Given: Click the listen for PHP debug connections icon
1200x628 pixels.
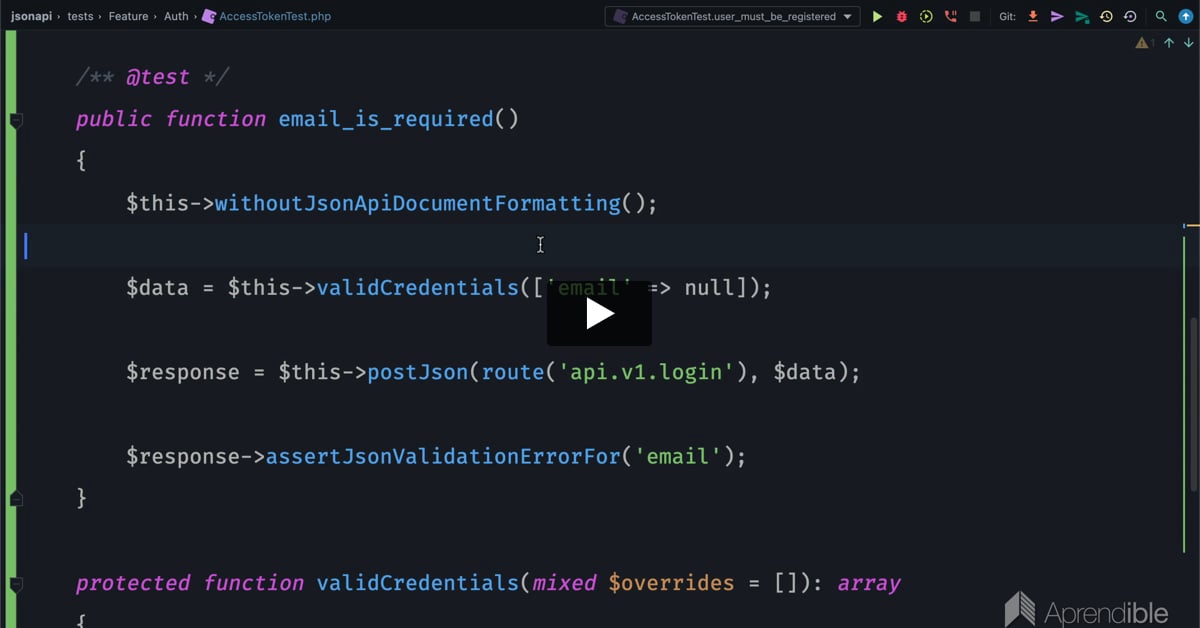Looking at the screenshot, I should [950, 16].
